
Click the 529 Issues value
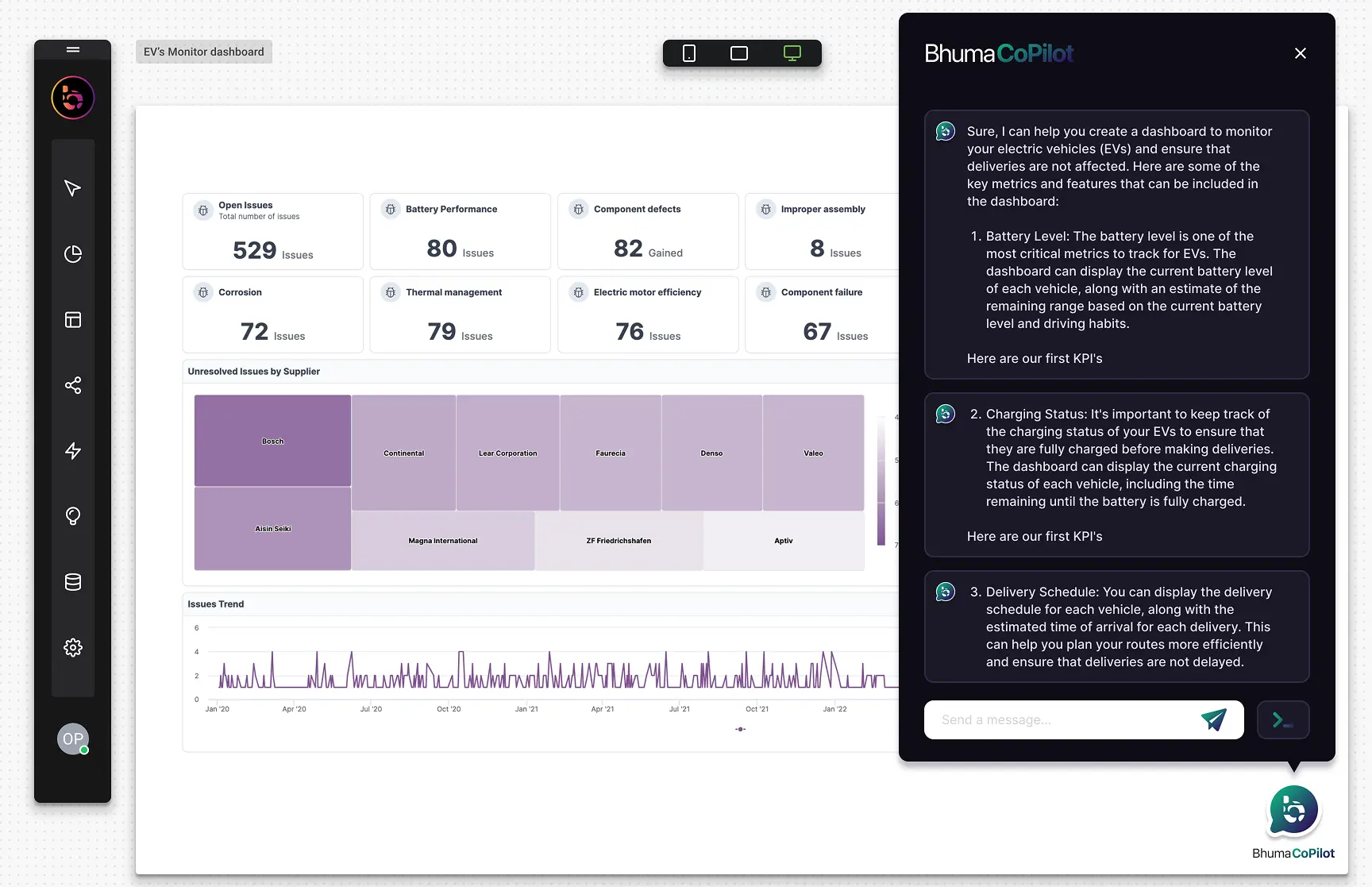coord(272,251)
